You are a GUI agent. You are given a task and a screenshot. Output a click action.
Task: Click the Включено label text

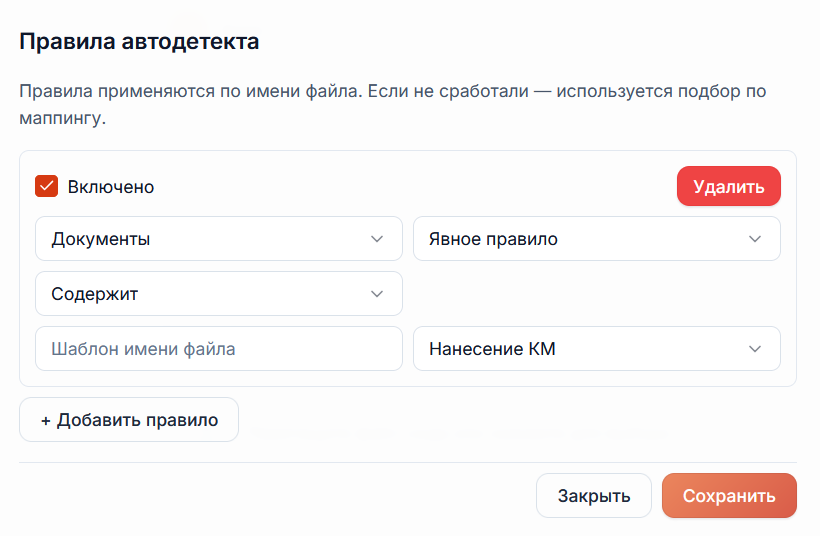click(111, 187)
